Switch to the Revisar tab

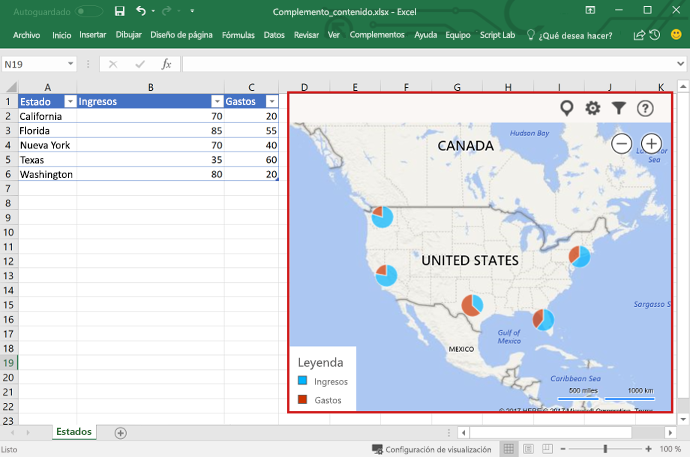(x=306, y=35)
